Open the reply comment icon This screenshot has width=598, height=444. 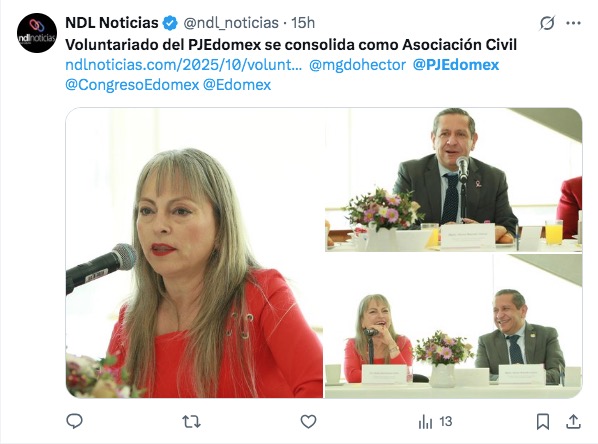point(74,421)
